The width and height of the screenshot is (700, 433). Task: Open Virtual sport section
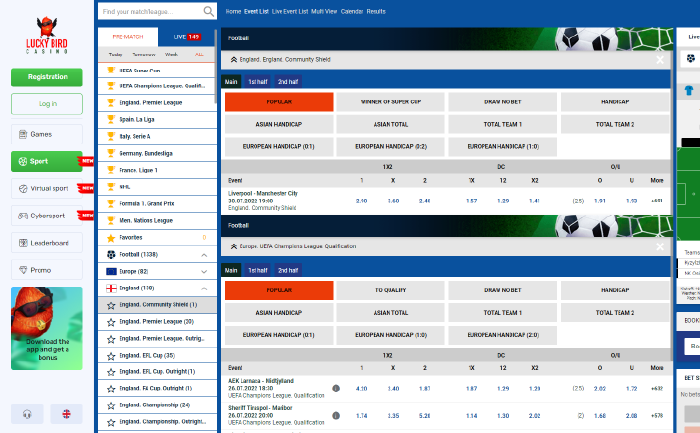pyautogui.click(x=47, y=188)
